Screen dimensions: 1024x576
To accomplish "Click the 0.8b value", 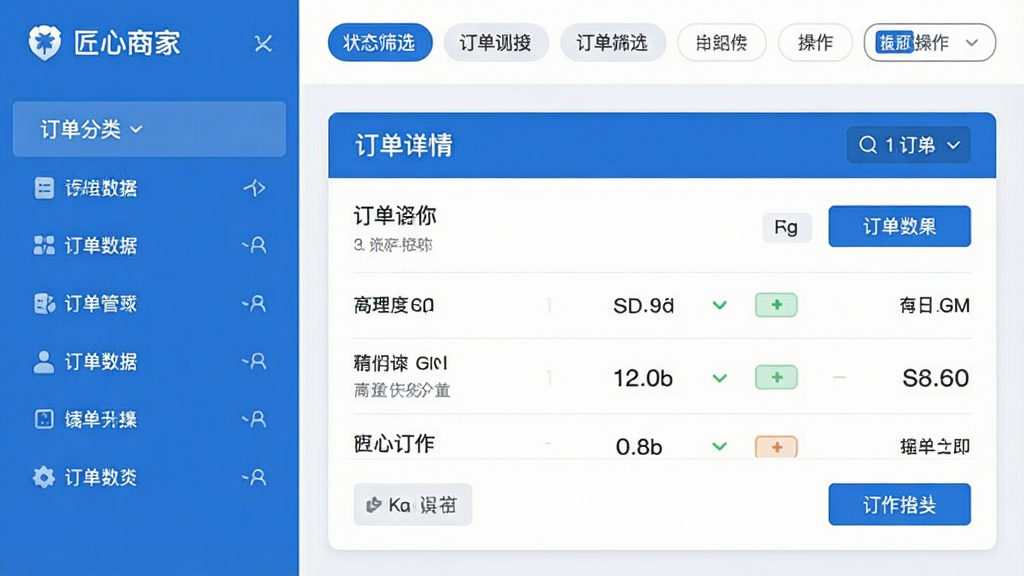I will click(639, 447).
